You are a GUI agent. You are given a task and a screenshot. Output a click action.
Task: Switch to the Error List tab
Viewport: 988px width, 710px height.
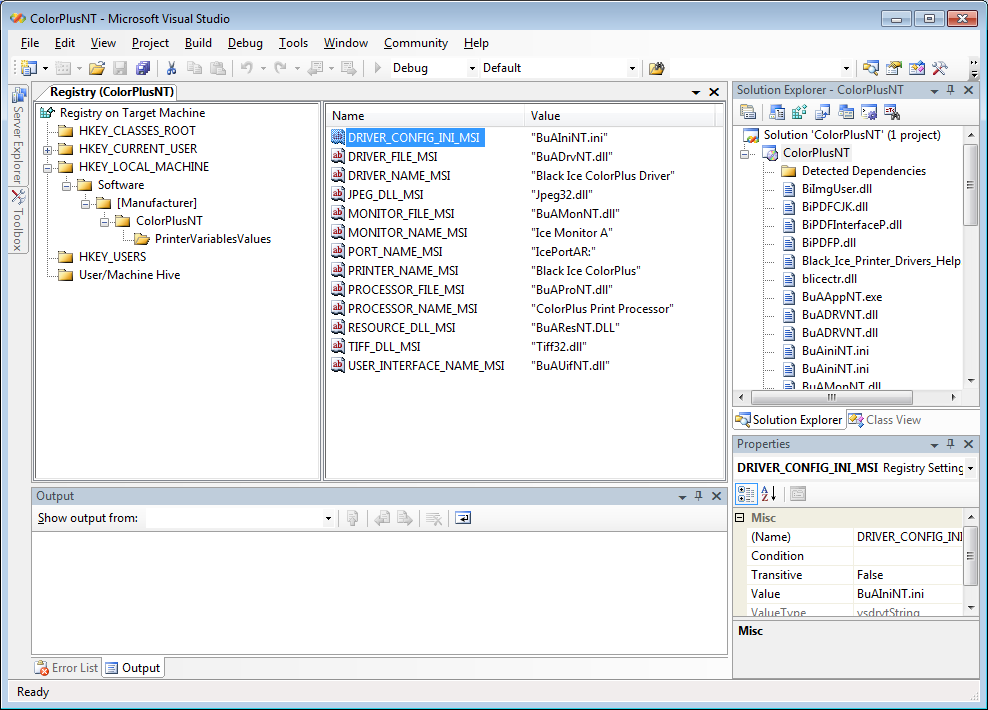point(67,668)
